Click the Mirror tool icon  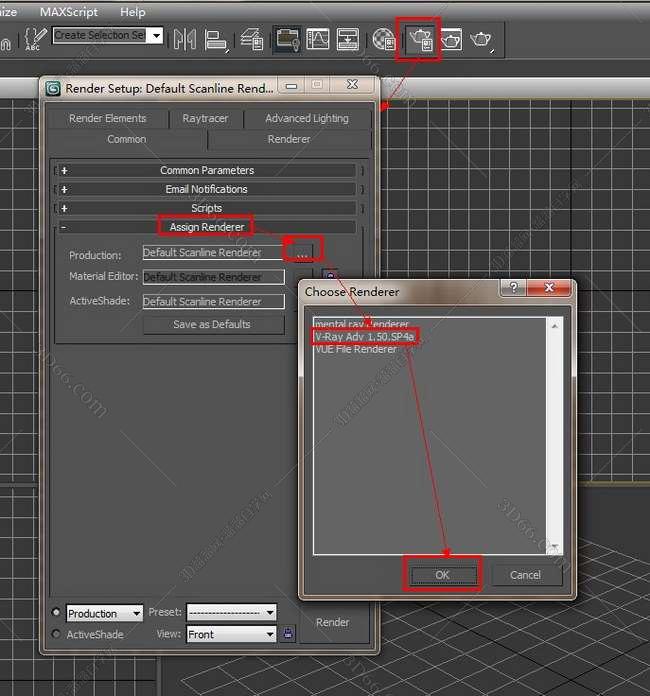point(184,39)
